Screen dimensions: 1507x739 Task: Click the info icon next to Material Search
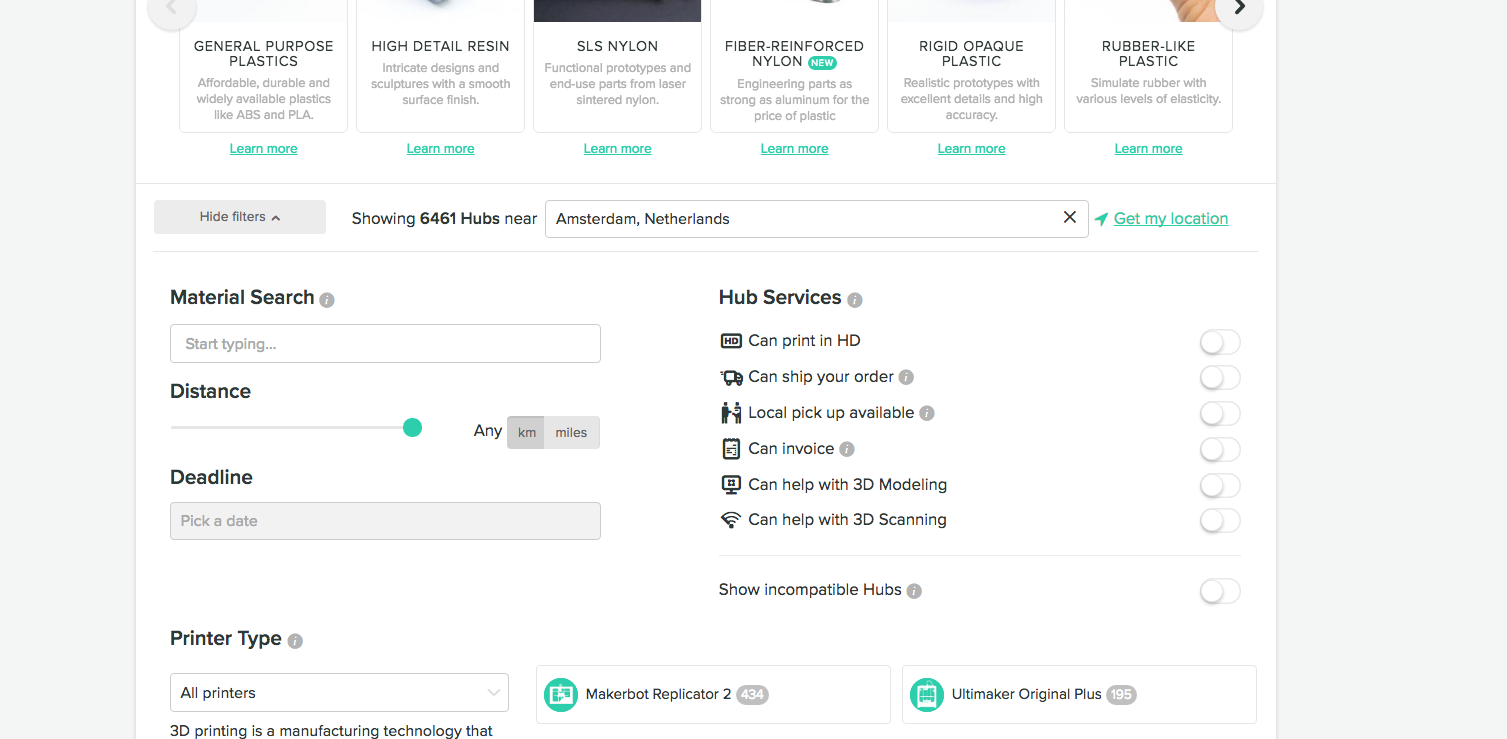327,299
